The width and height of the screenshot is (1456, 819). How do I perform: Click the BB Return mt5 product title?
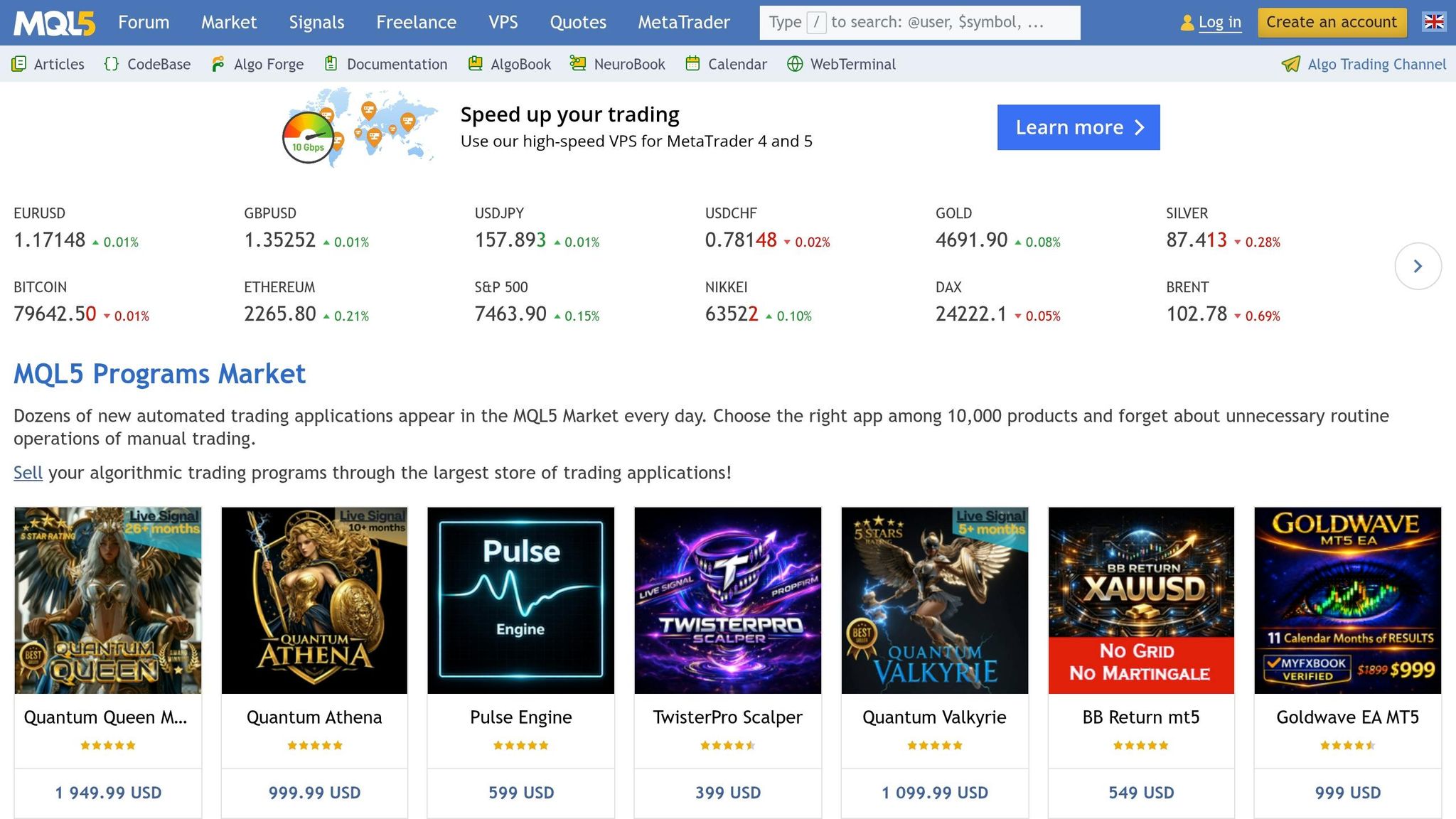pyautogui.click(x=1141, y=717)
